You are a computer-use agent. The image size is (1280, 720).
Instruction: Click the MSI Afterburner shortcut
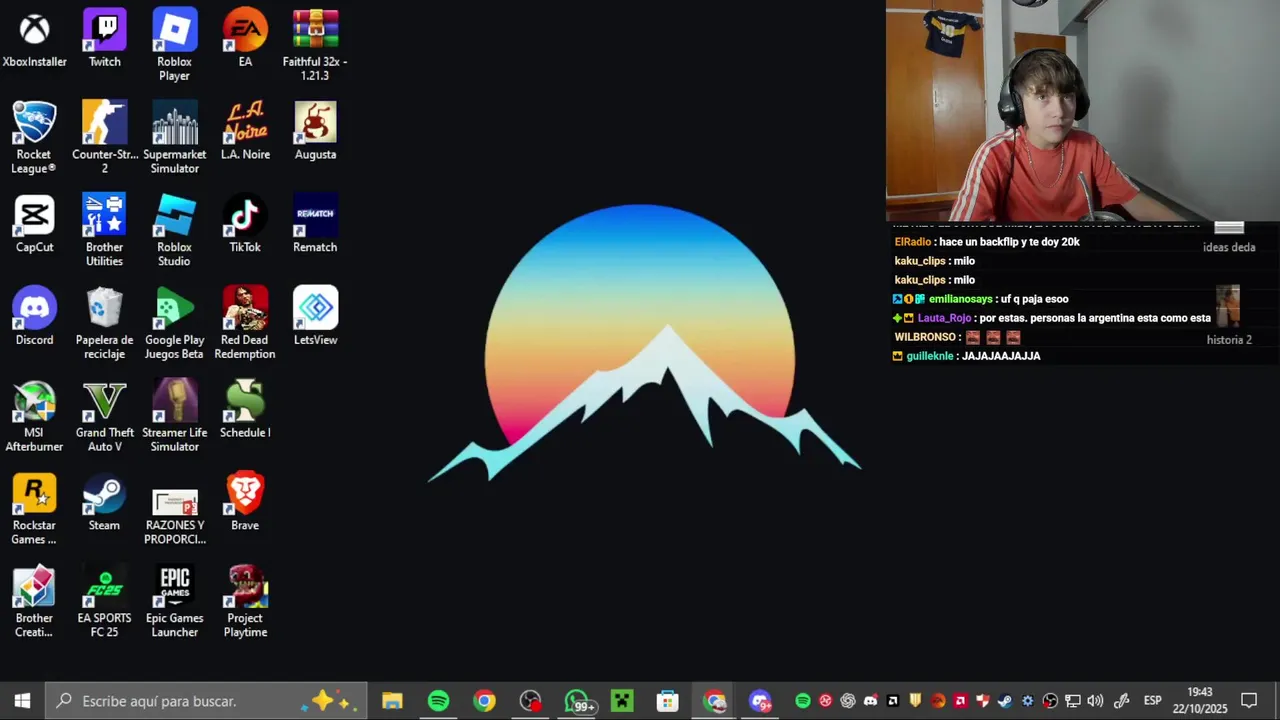(x=34, y=417)
